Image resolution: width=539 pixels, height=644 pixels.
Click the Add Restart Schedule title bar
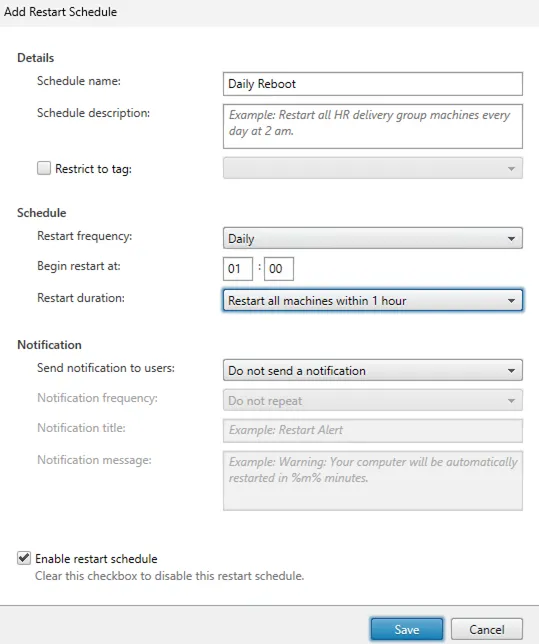point(270,12)
